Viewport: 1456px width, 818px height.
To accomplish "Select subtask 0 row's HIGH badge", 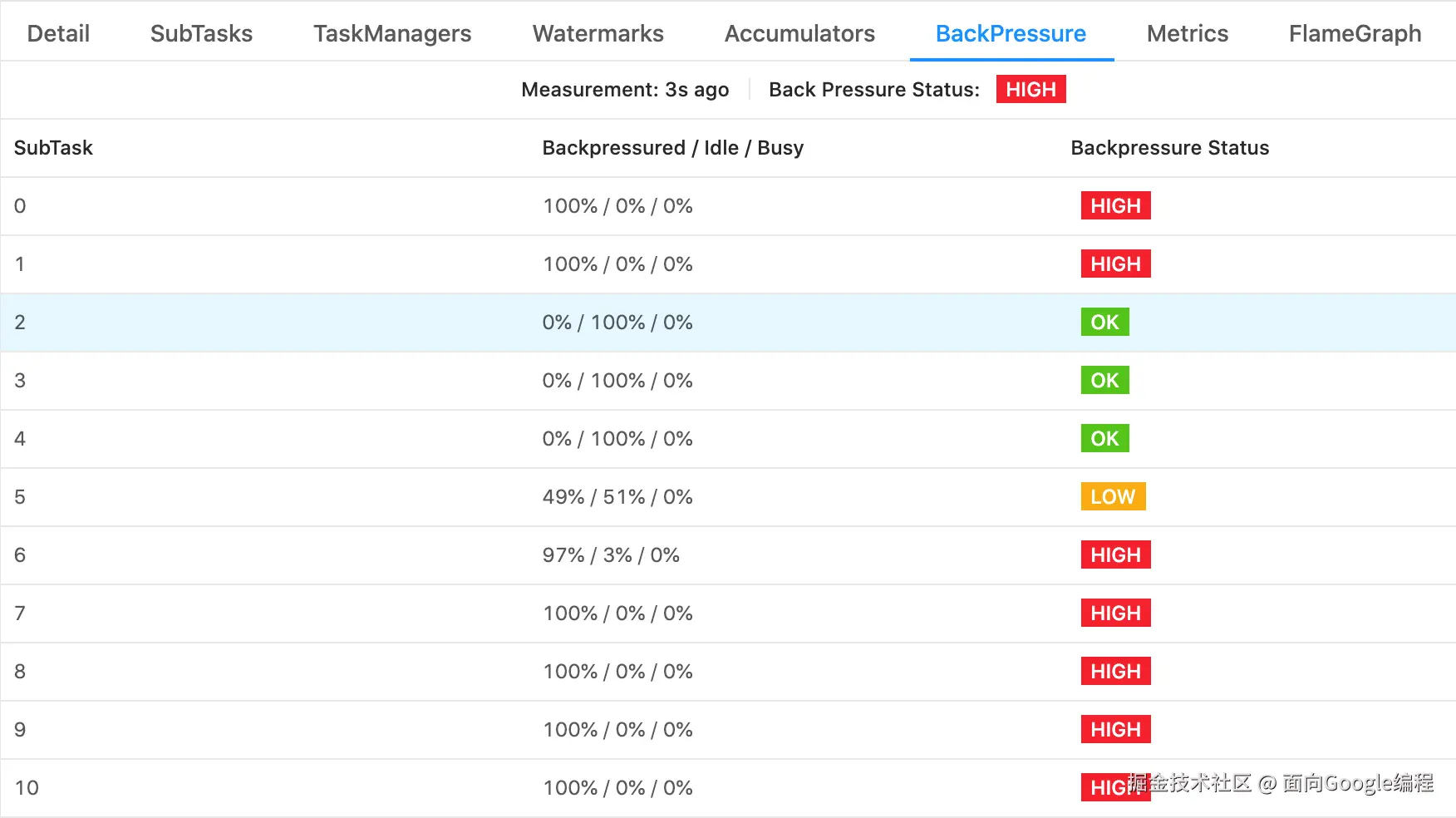I will 1115,205.
